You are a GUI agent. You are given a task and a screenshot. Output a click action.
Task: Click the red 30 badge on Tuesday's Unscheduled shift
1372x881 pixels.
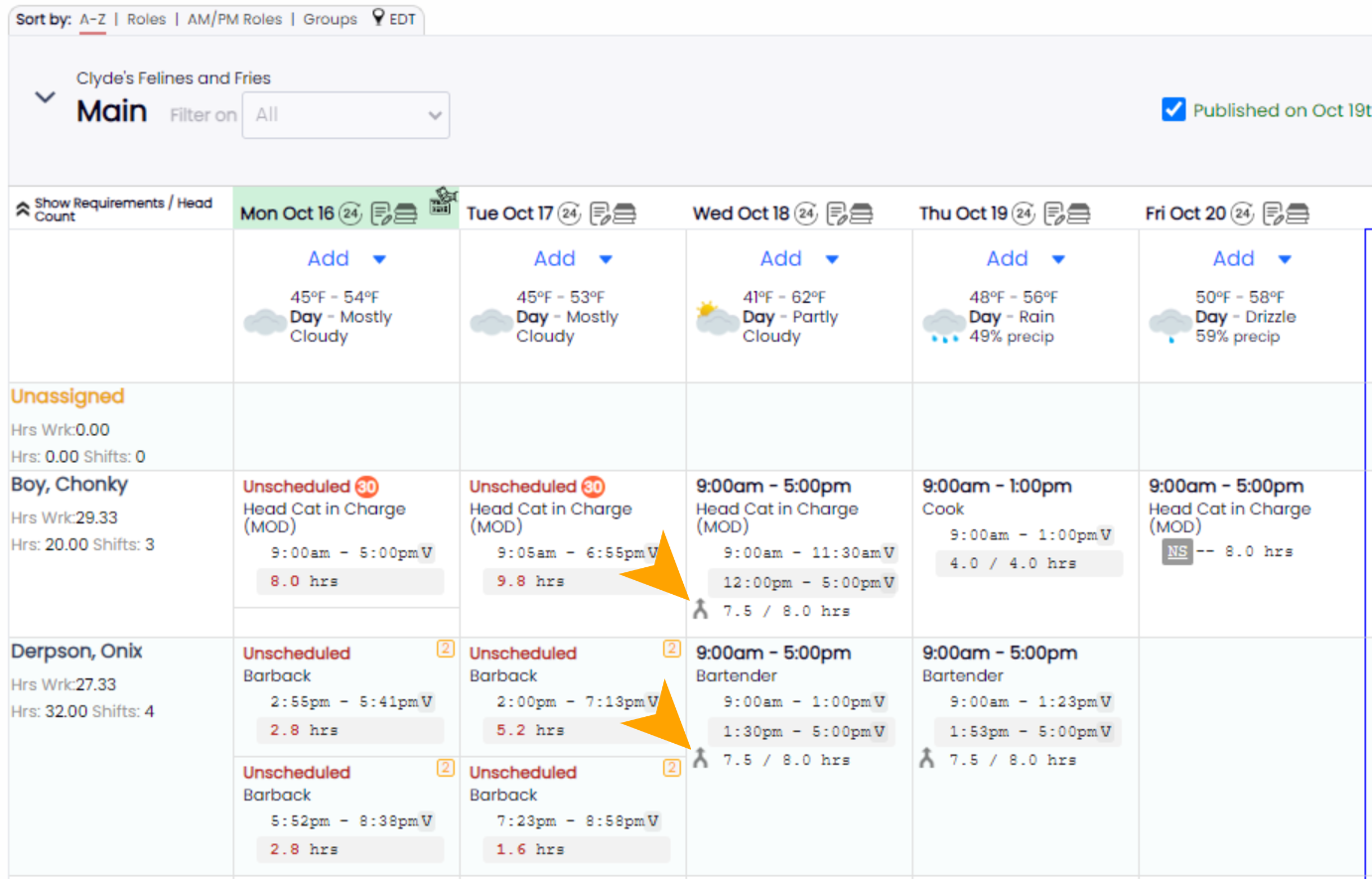click(x=594, y=487)
